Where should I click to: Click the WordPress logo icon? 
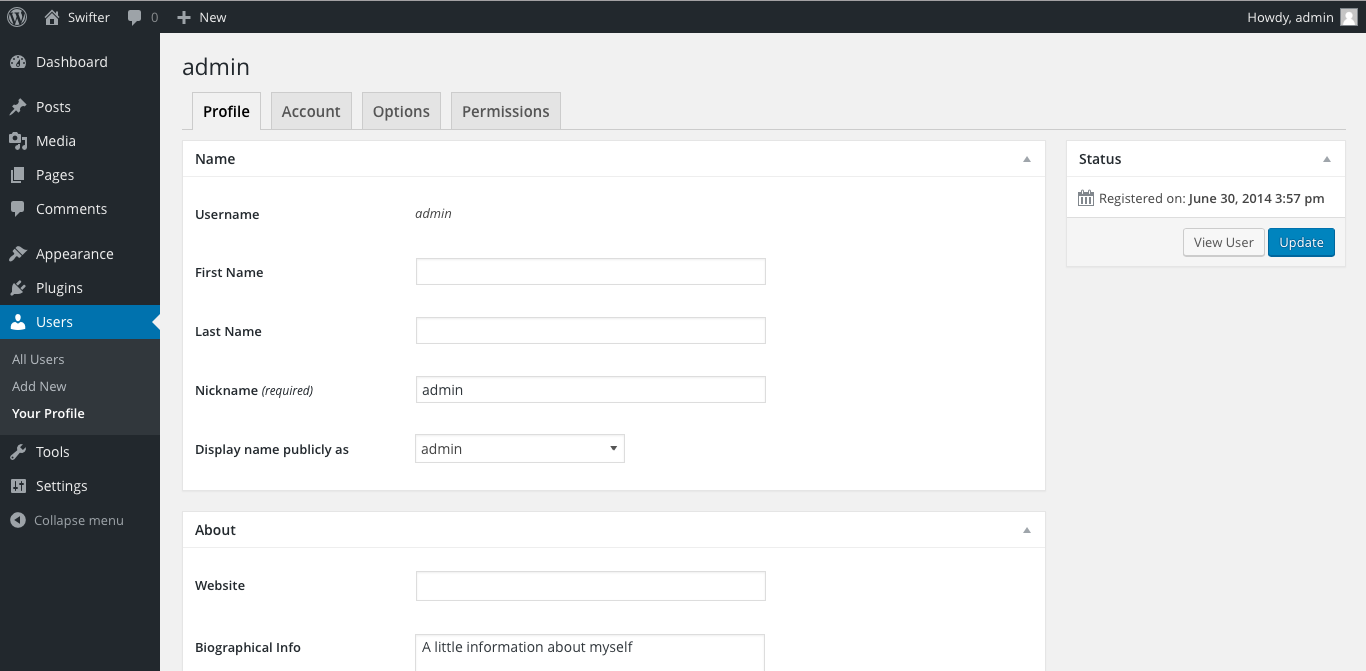pos(17,17)
